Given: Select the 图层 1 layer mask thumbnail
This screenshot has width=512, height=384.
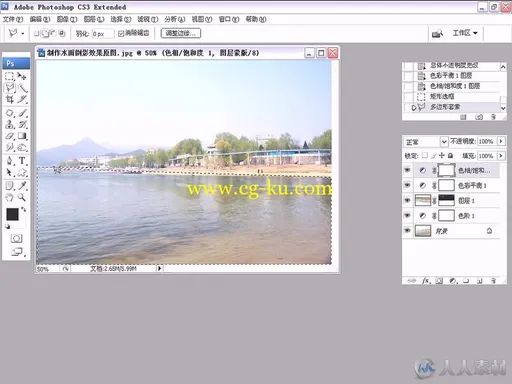Looking at the screenshot, I should click(446, 200).
